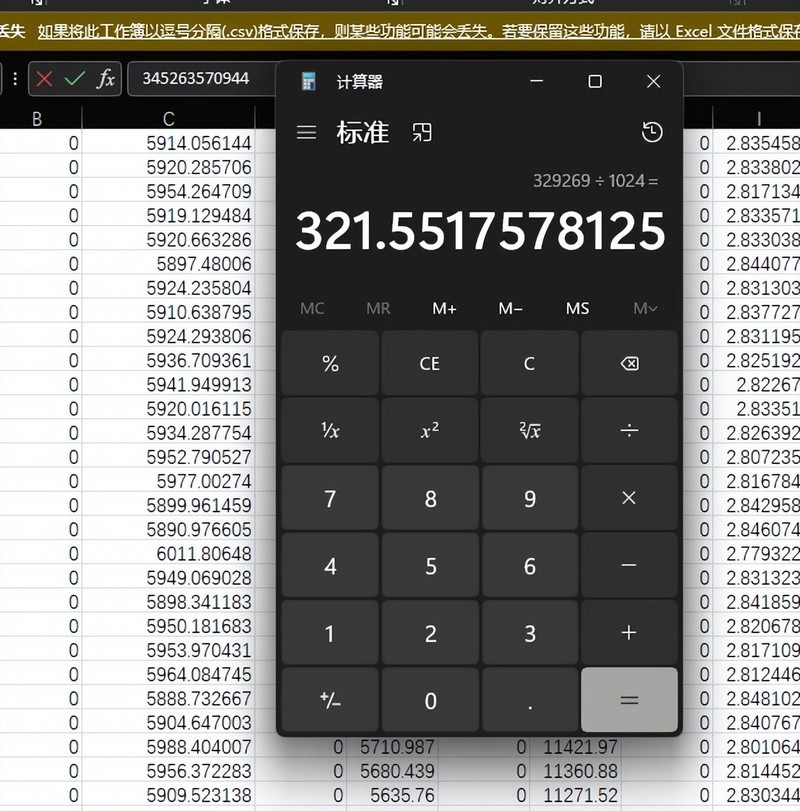
Task: Click digit 0 on Calculator keypad
Action: pyautogui.click(x=430, y=700)
